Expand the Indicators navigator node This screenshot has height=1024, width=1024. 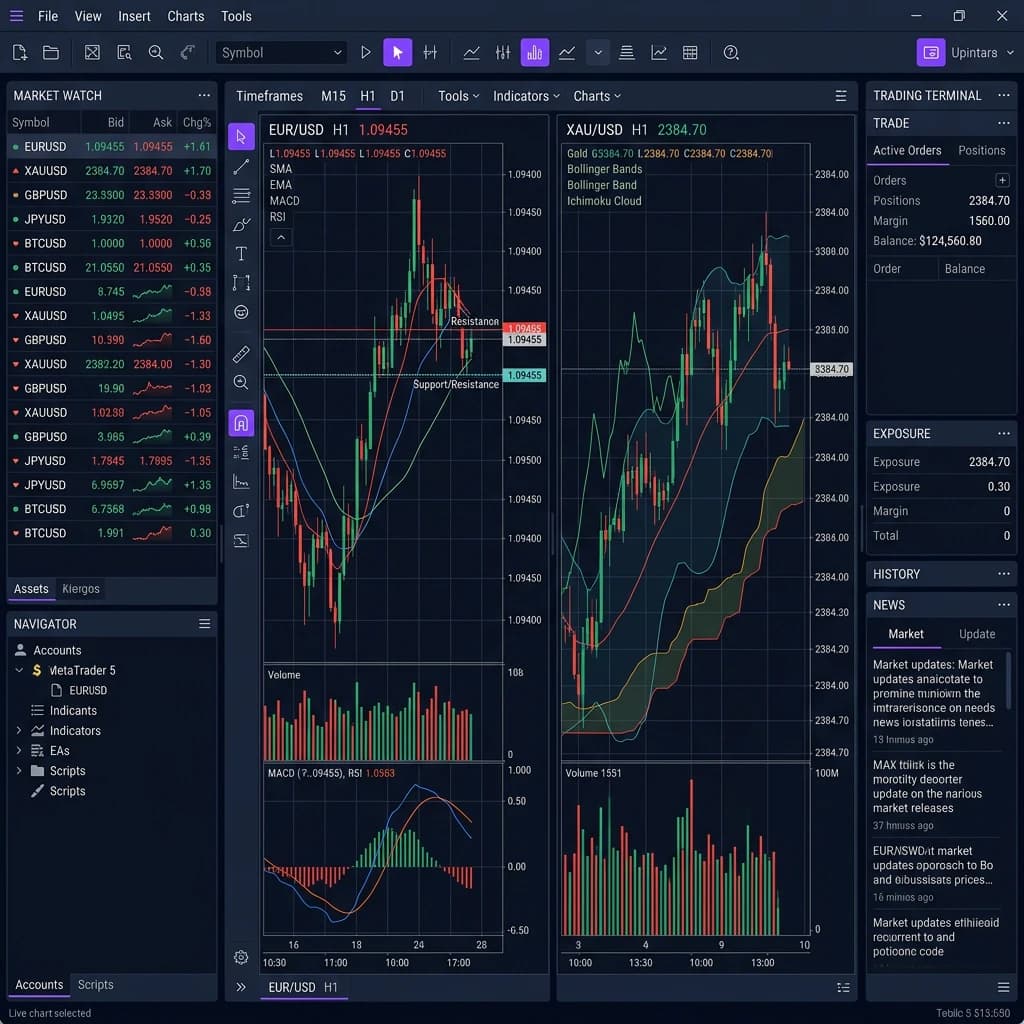click(19, 730)
